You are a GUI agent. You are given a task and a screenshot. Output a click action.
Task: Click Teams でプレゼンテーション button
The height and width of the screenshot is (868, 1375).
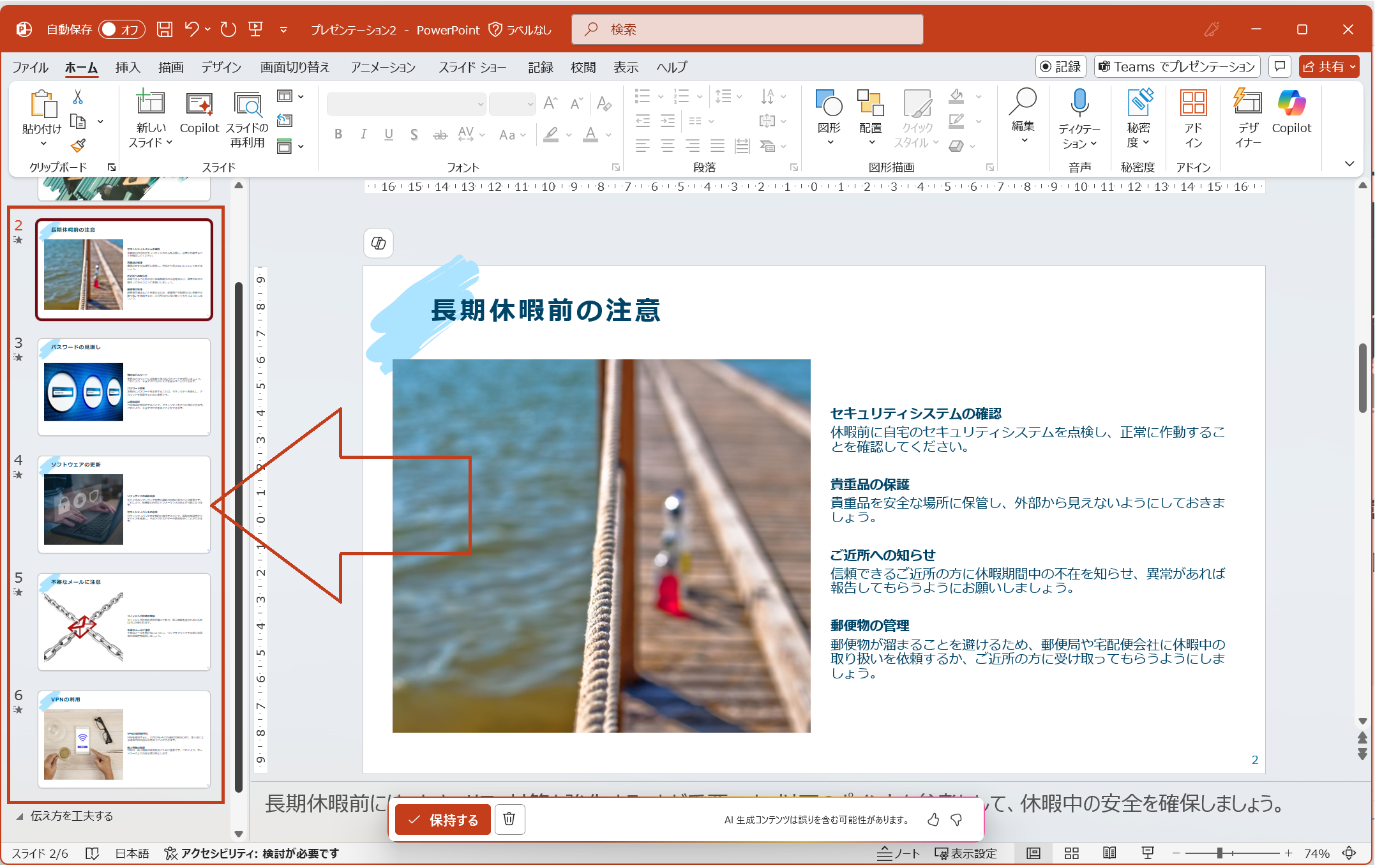tap(1177, 67)
